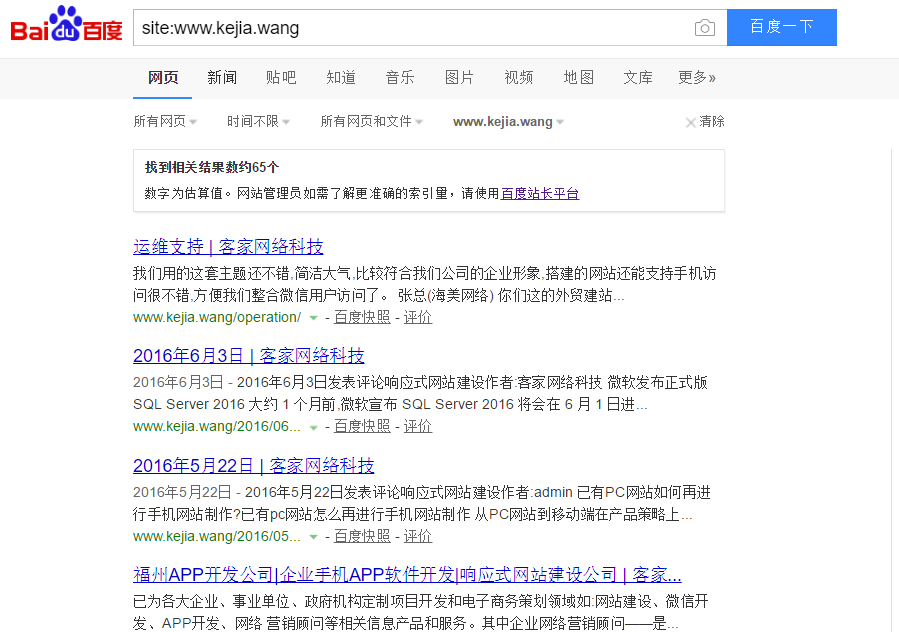Viewport: 899px width, 632px height.
Task: Click inside the search input field
Action: click(410, 28)
